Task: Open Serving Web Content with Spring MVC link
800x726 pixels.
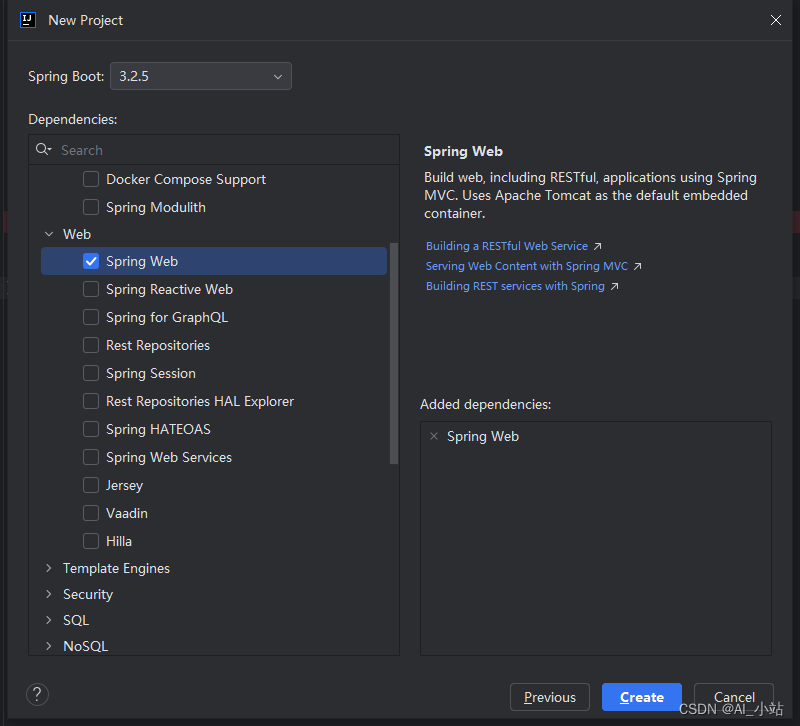Action: (x=527, y=266)
